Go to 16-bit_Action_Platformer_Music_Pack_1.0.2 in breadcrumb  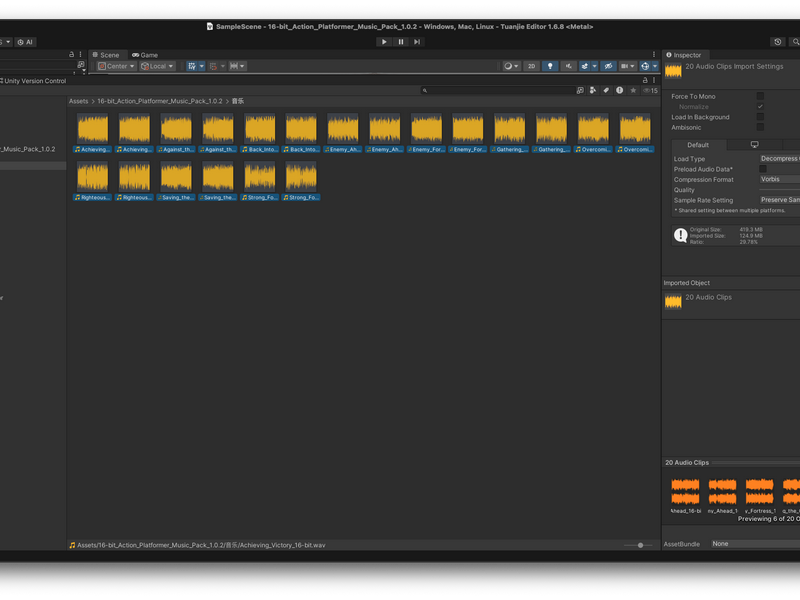pos(160,101)
